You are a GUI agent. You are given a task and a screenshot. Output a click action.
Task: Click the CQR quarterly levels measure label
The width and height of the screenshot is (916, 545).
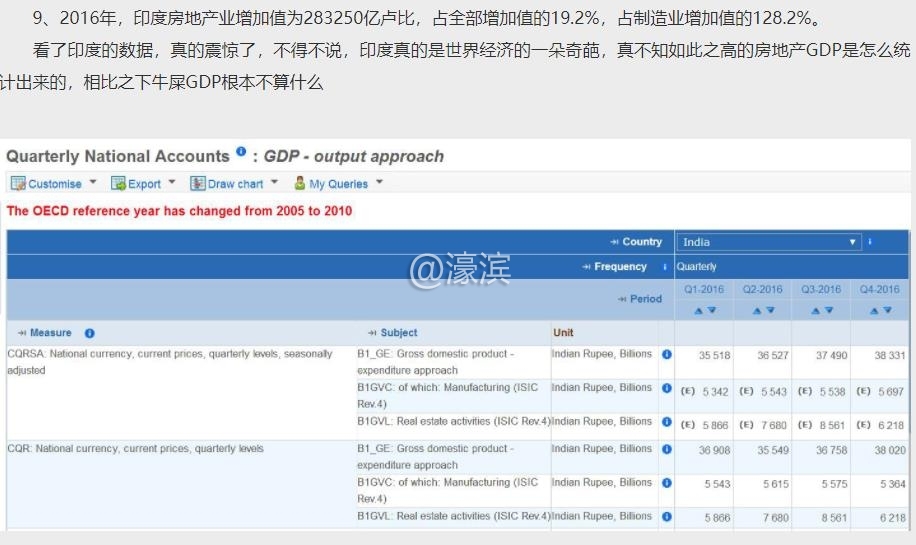(x=136, y=449)
